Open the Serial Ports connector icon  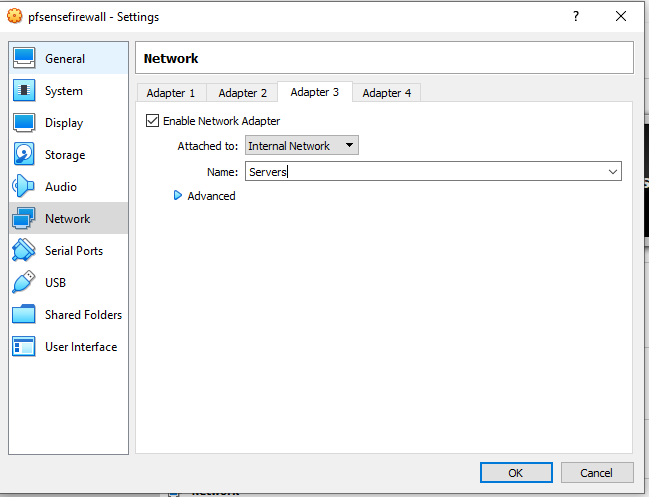coord(24,250)
